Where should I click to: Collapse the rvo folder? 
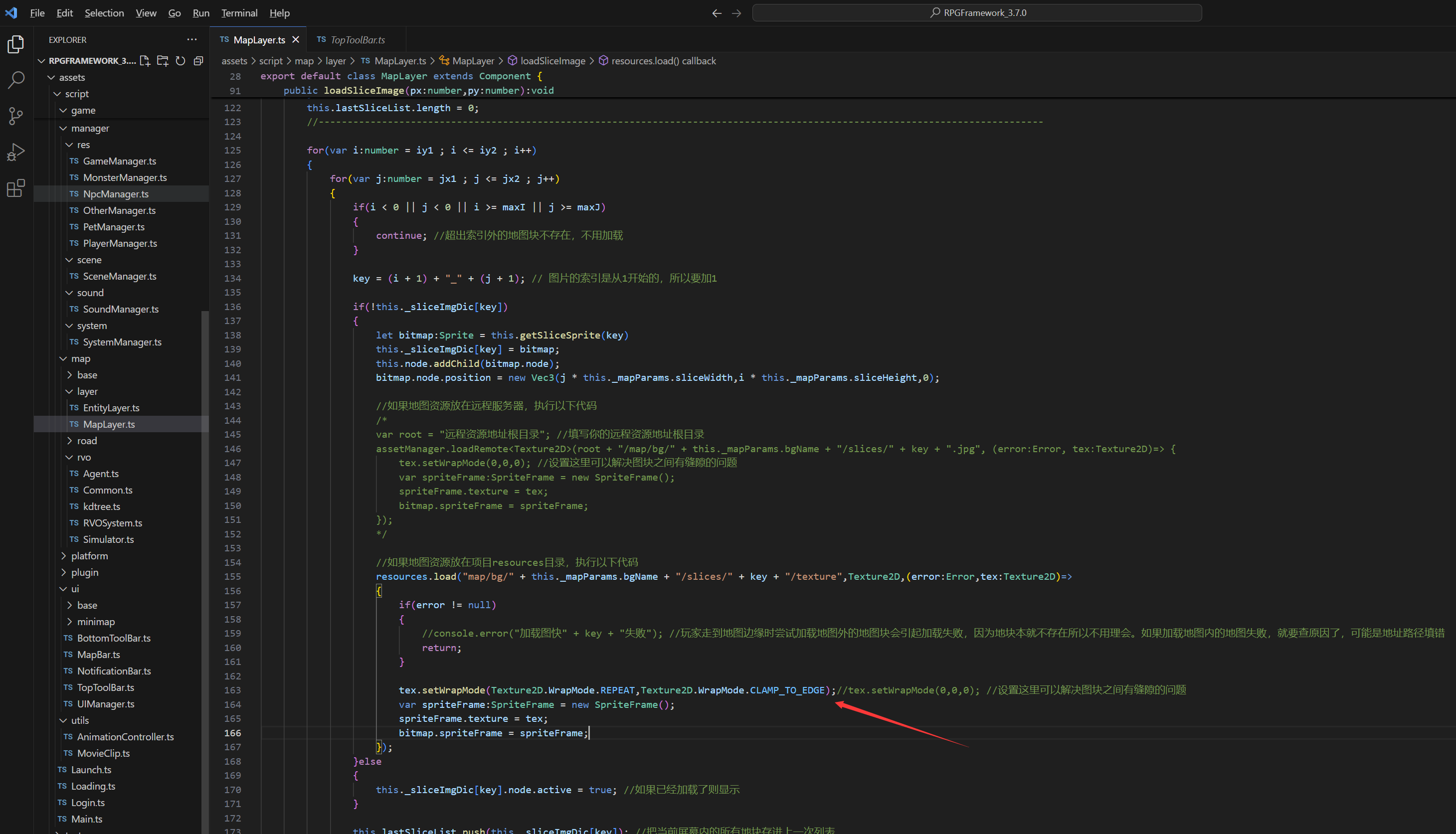tap(84, 457)
